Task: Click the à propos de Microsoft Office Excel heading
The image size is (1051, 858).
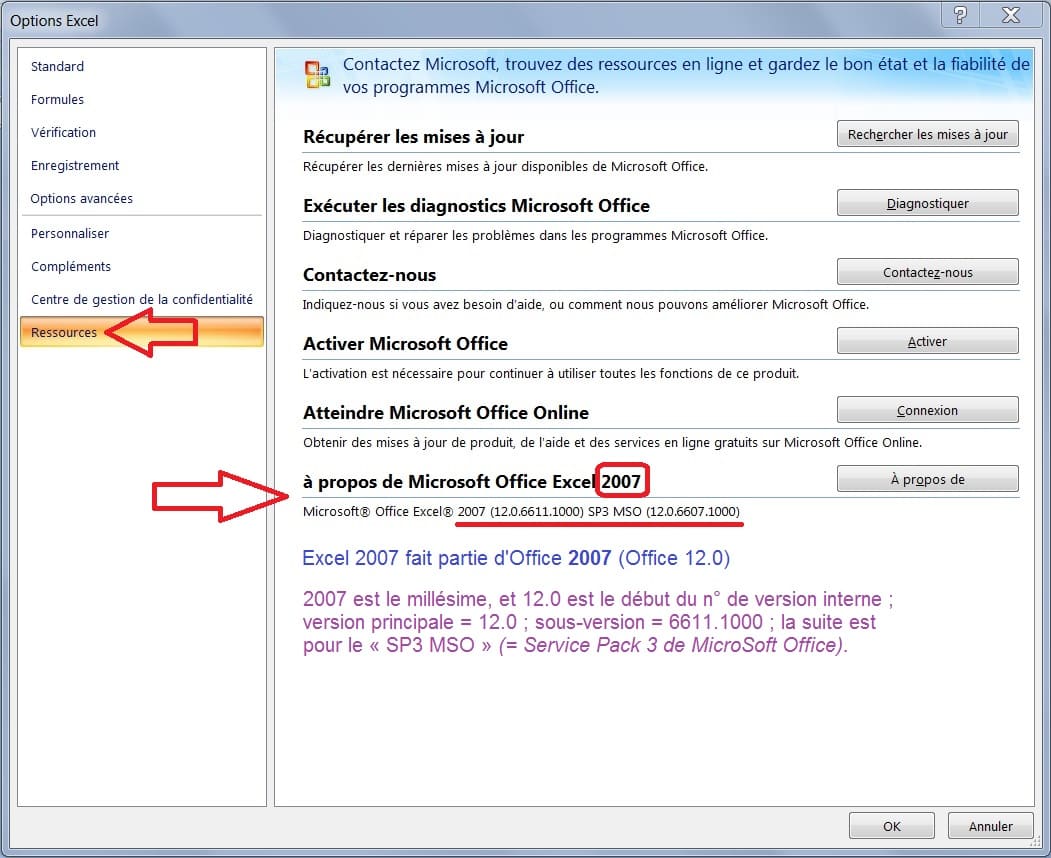Action: click(x=473, y=482)
